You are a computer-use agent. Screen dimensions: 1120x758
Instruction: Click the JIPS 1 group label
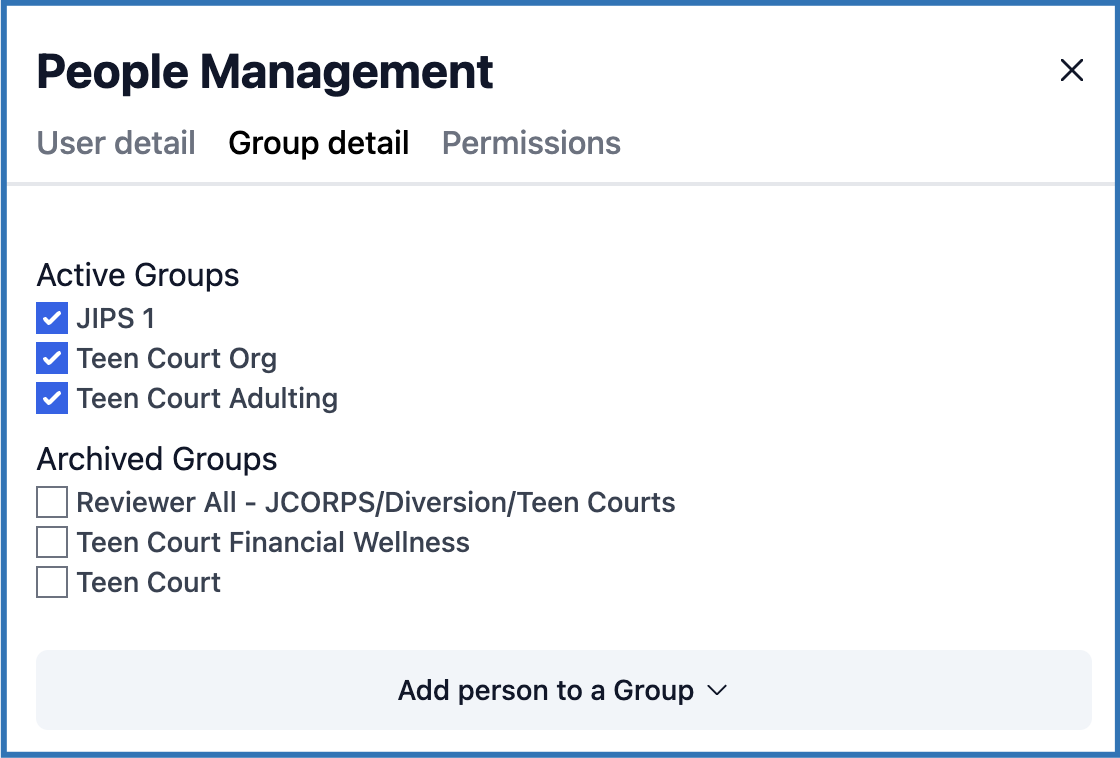pyautogui.click(x=116, y=319)
